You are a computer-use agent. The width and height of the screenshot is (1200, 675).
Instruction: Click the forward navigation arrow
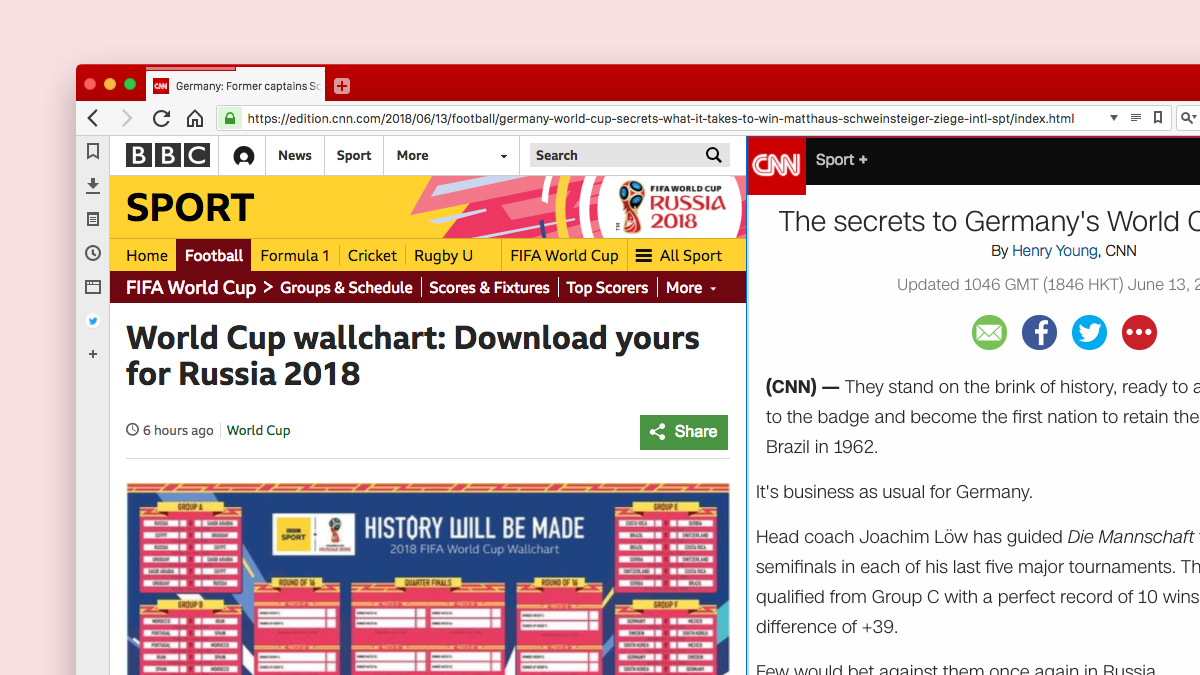(126, 118)
